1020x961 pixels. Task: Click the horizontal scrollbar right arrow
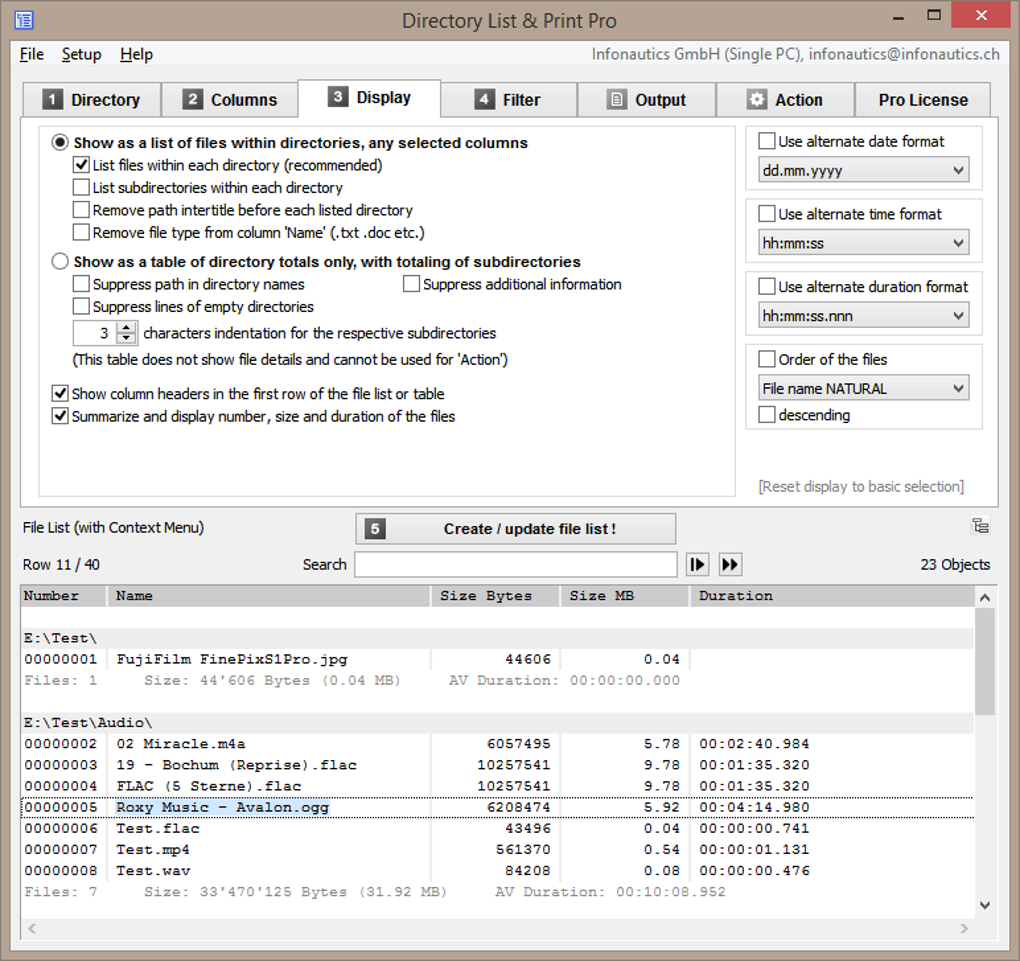(964, 928)
